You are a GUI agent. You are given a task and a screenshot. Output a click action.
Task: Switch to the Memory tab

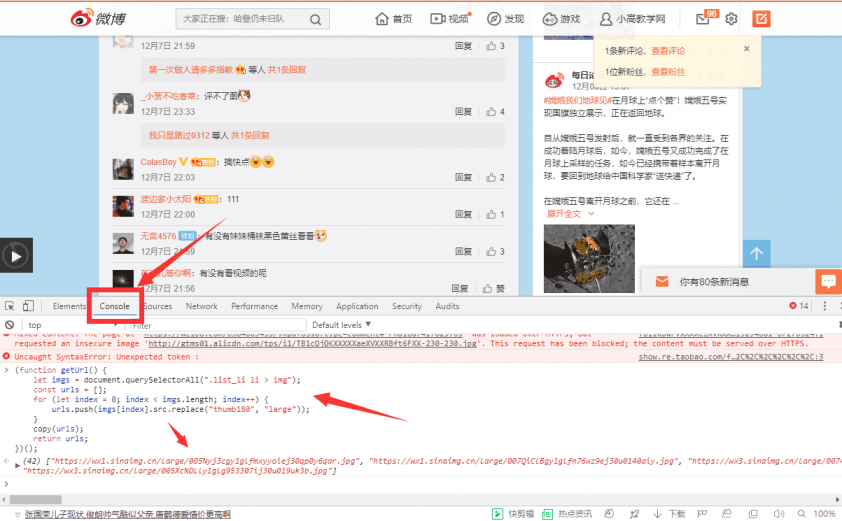(307, 306)
